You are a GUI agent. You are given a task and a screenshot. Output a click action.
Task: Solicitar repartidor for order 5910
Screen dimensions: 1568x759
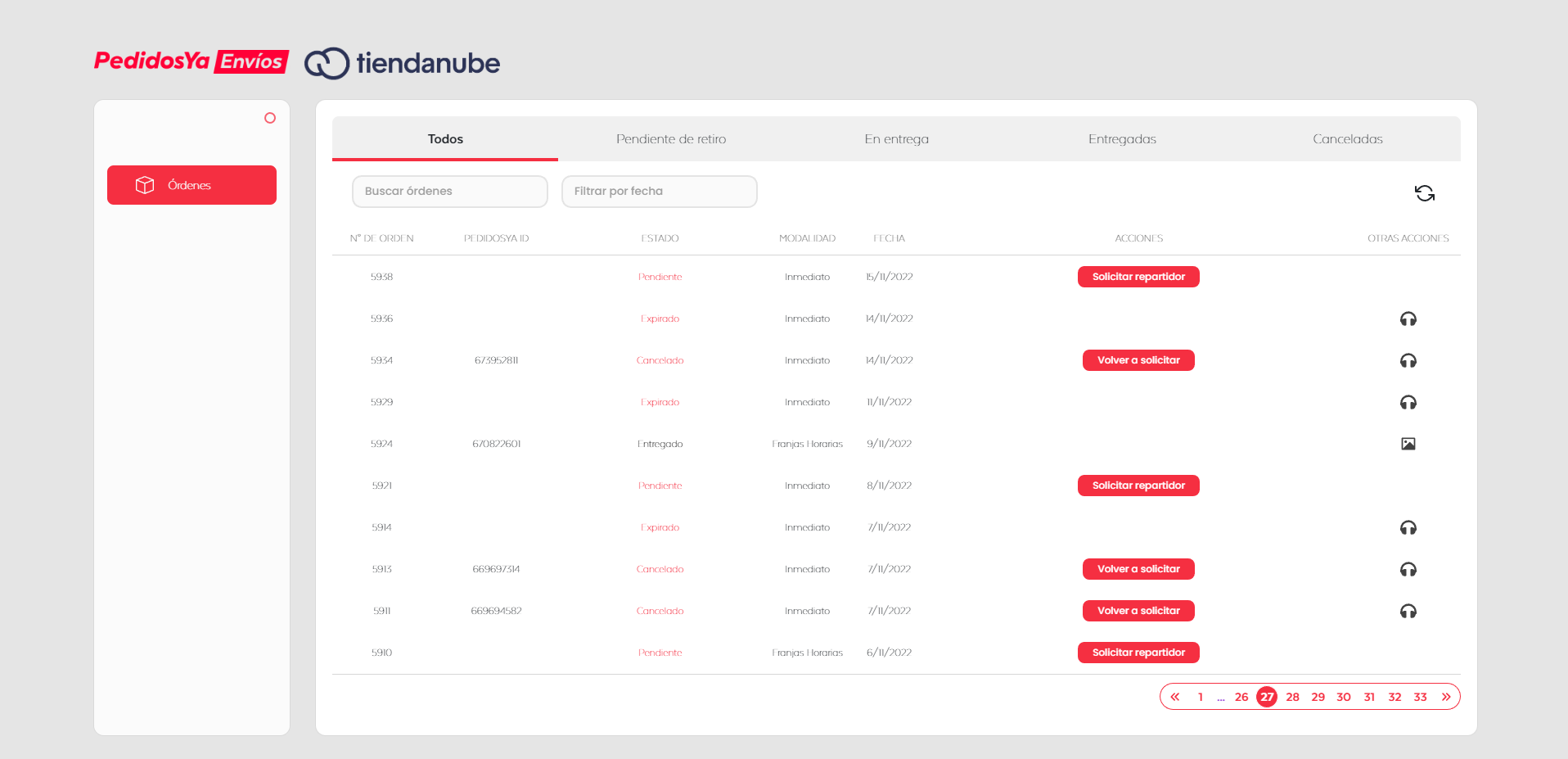point(1138,653)
